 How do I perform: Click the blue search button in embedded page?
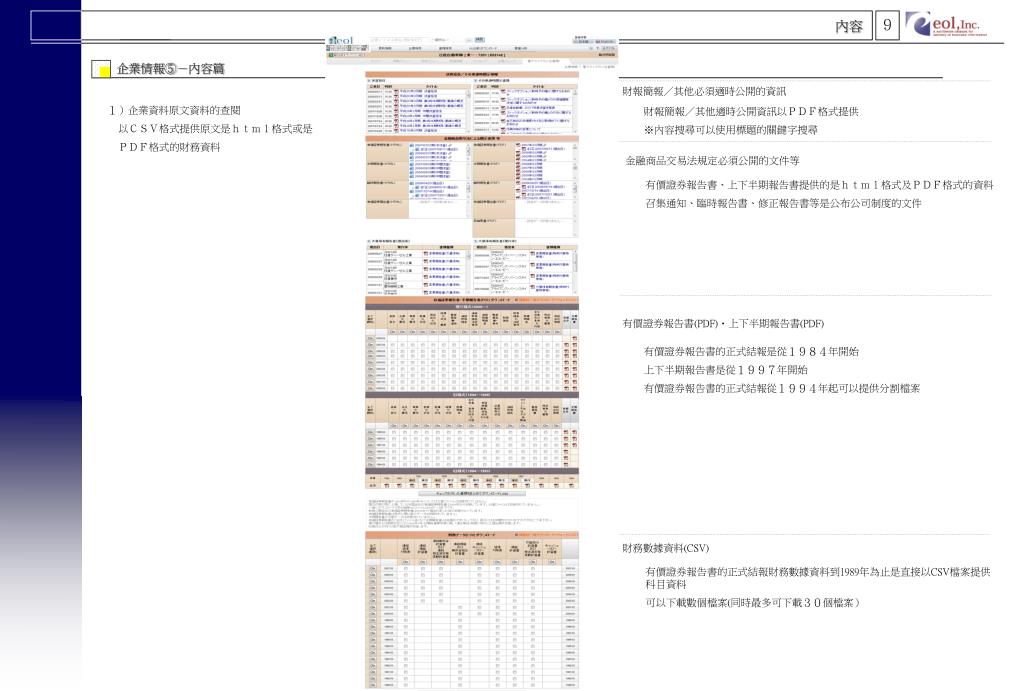coord(479,40)
